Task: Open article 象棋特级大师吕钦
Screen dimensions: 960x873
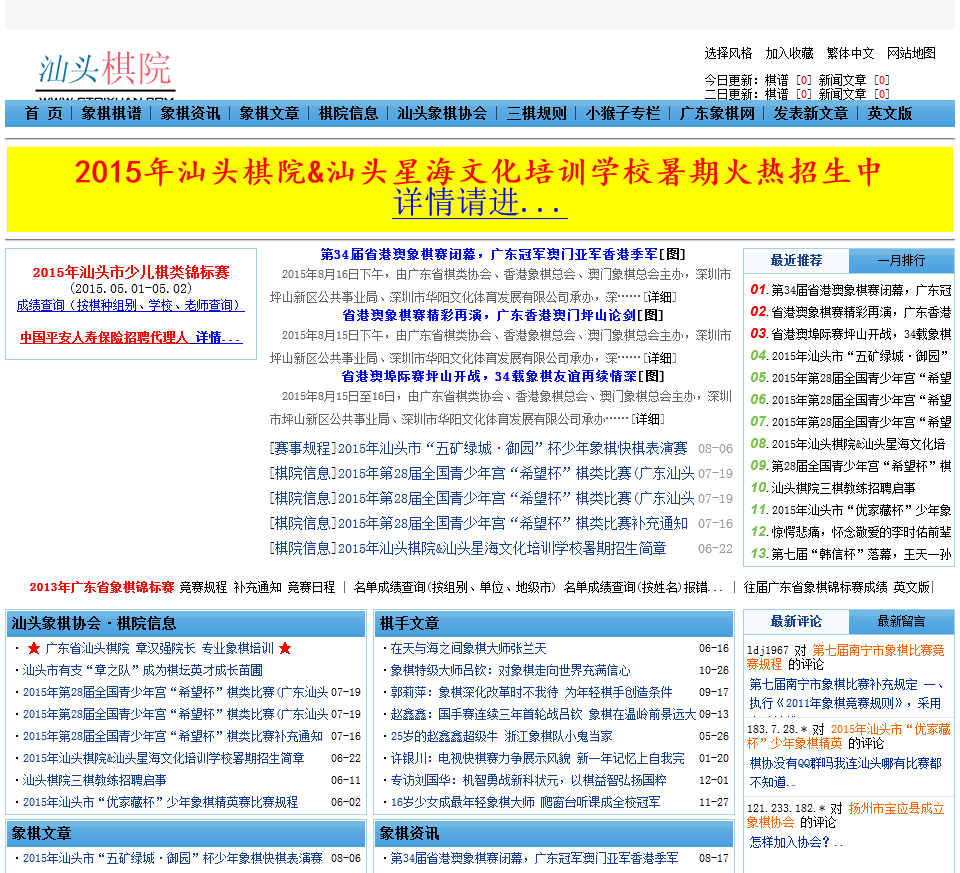Action: [x=511, y=670]
